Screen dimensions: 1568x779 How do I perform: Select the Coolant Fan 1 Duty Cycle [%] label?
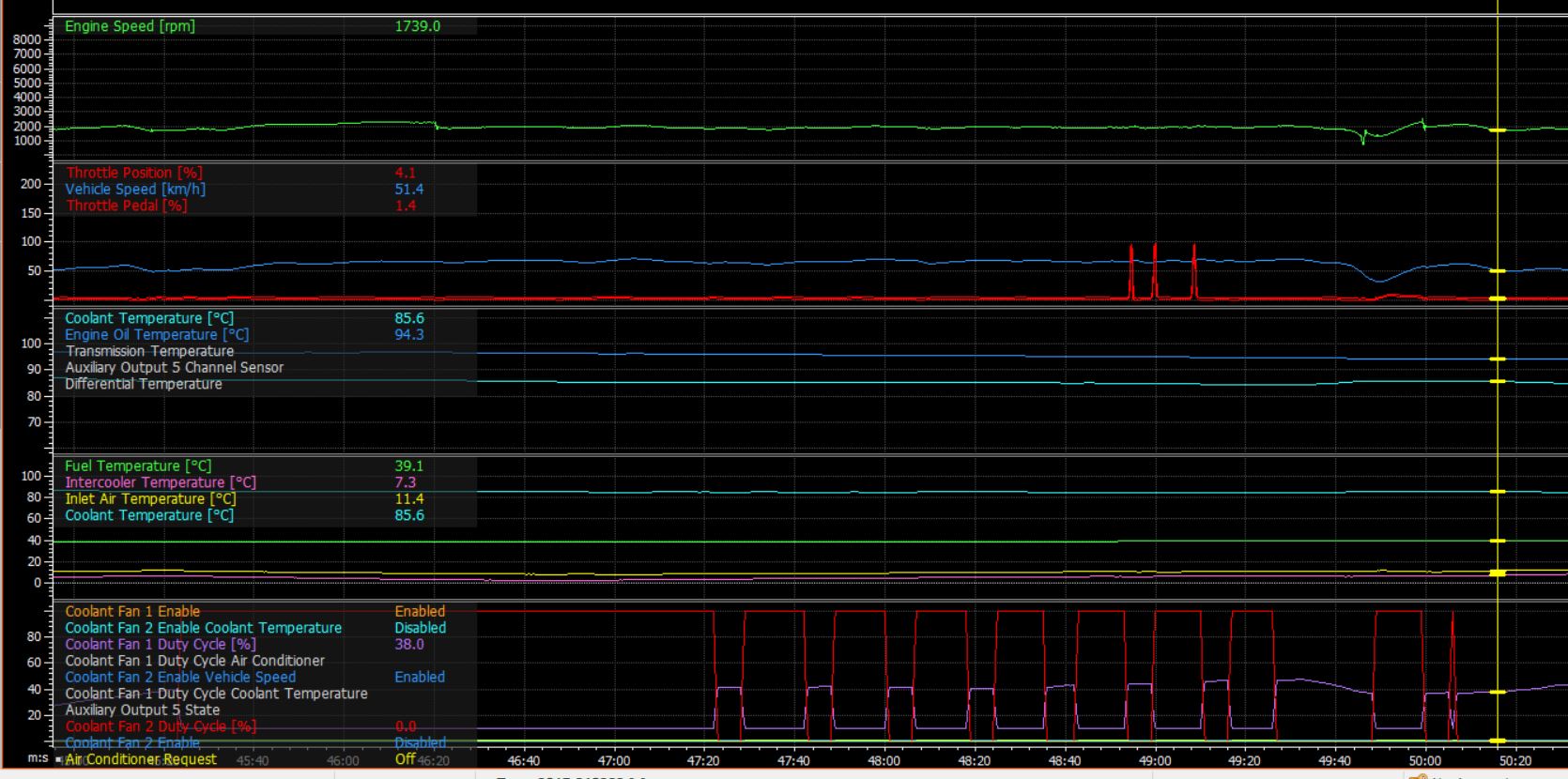pyautogui.click(x=160, y=645)
